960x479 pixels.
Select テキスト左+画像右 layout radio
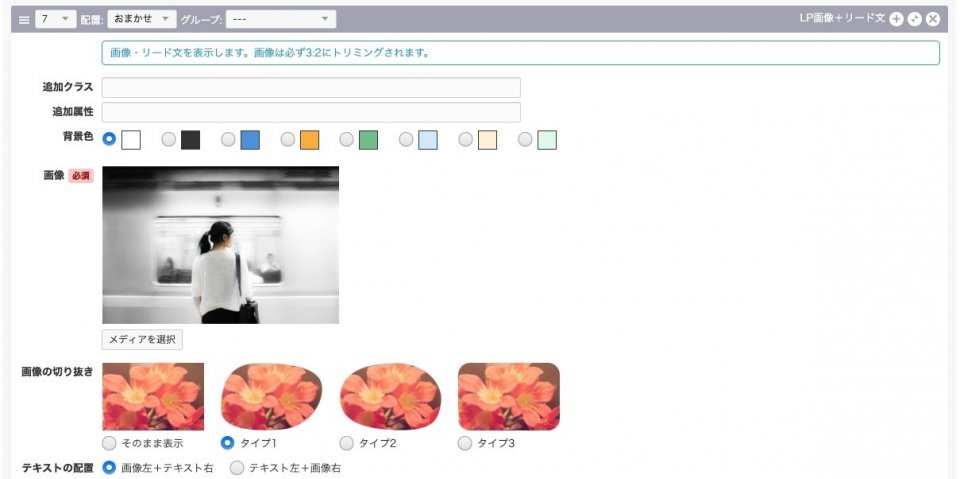point(237,467)
